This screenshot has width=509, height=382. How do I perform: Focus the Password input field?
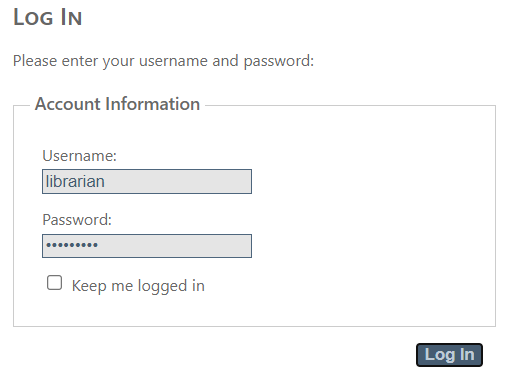click(x=147, y=246)
